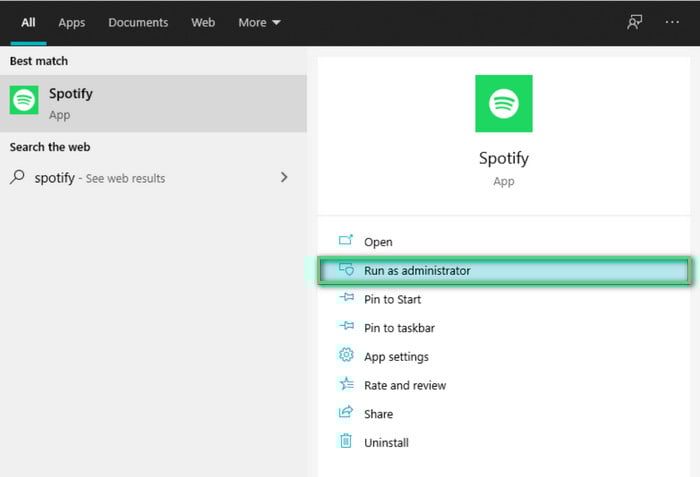Click the Spotify icon in best match

coord(24,100)
